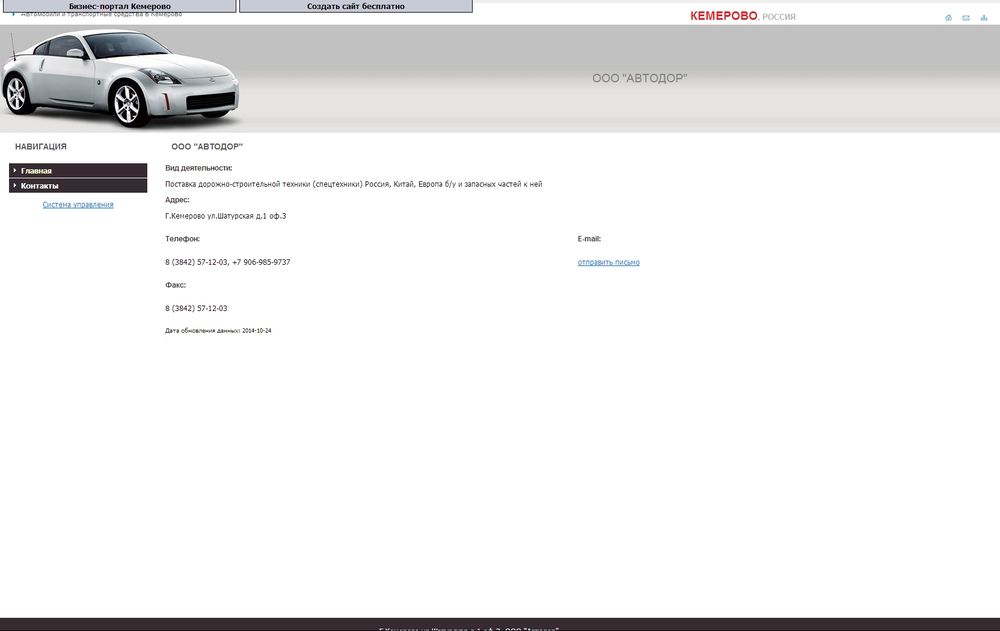Click the Факс label

(x=175, y=285)
